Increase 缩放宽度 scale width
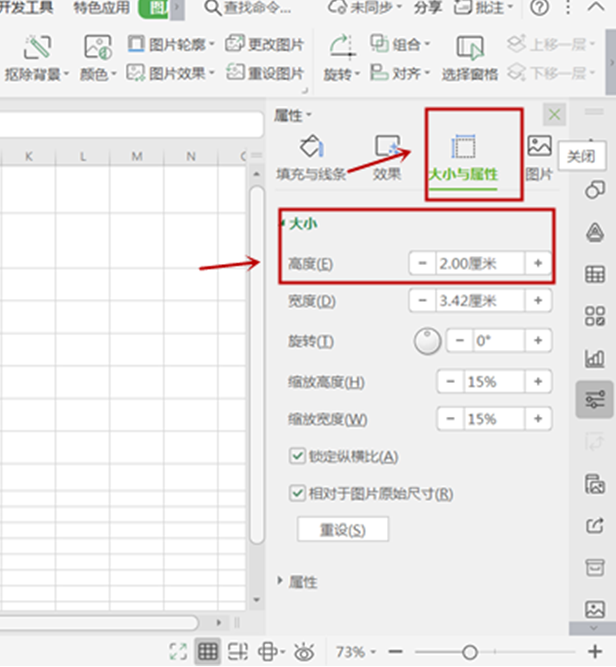 (x=538, y=419)
